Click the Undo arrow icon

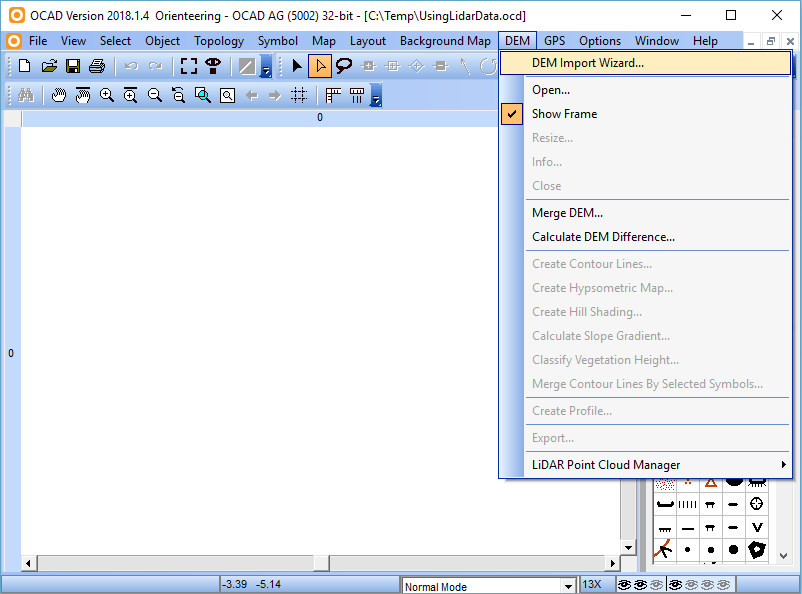click(131, 66)
